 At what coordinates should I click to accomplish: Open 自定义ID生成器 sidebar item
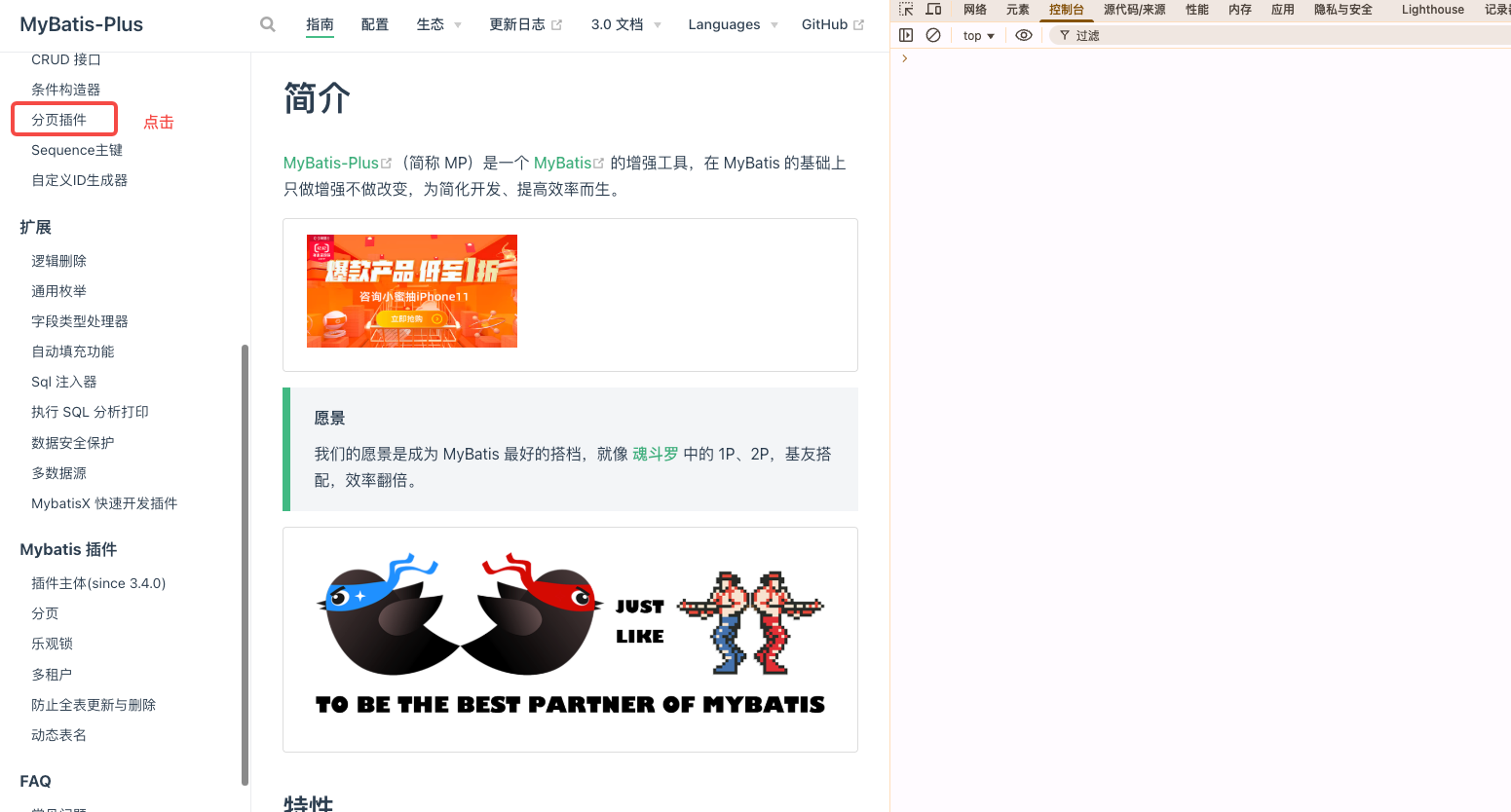80,180
